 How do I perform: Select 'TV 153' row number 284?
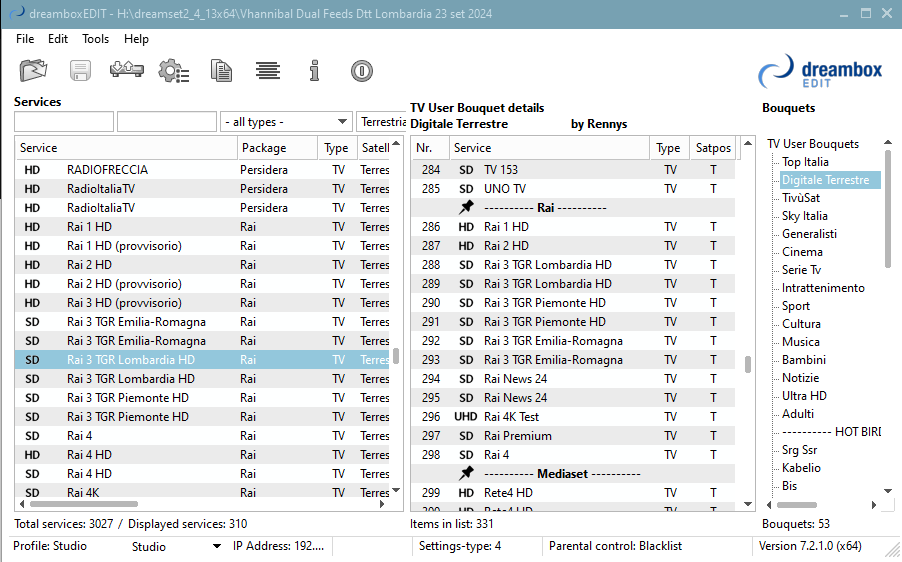pyautogui.click(x=573, y=170)
